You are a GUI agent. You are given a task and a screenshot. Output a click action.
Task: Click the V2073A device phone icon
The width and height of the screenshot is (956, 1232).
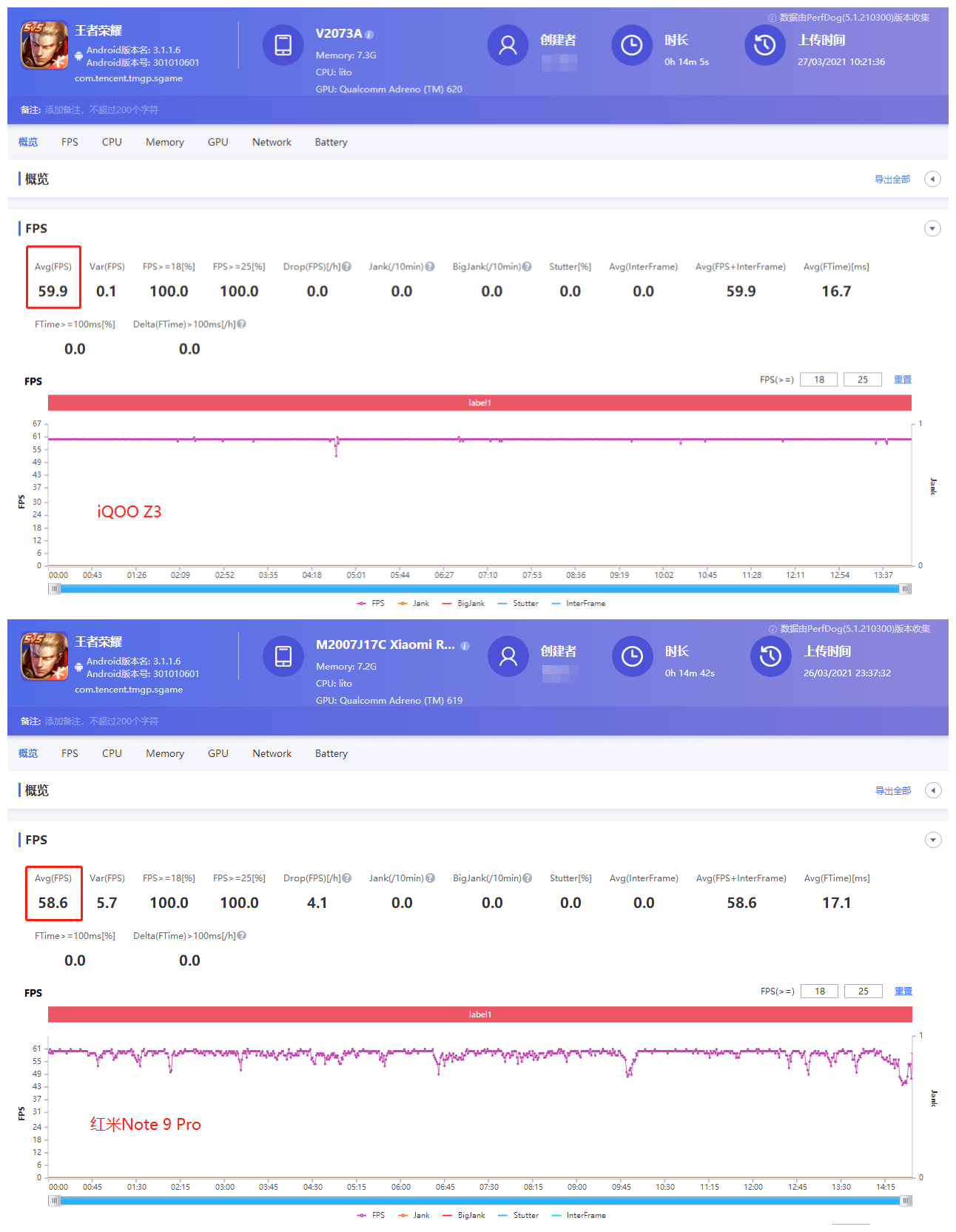283,45
